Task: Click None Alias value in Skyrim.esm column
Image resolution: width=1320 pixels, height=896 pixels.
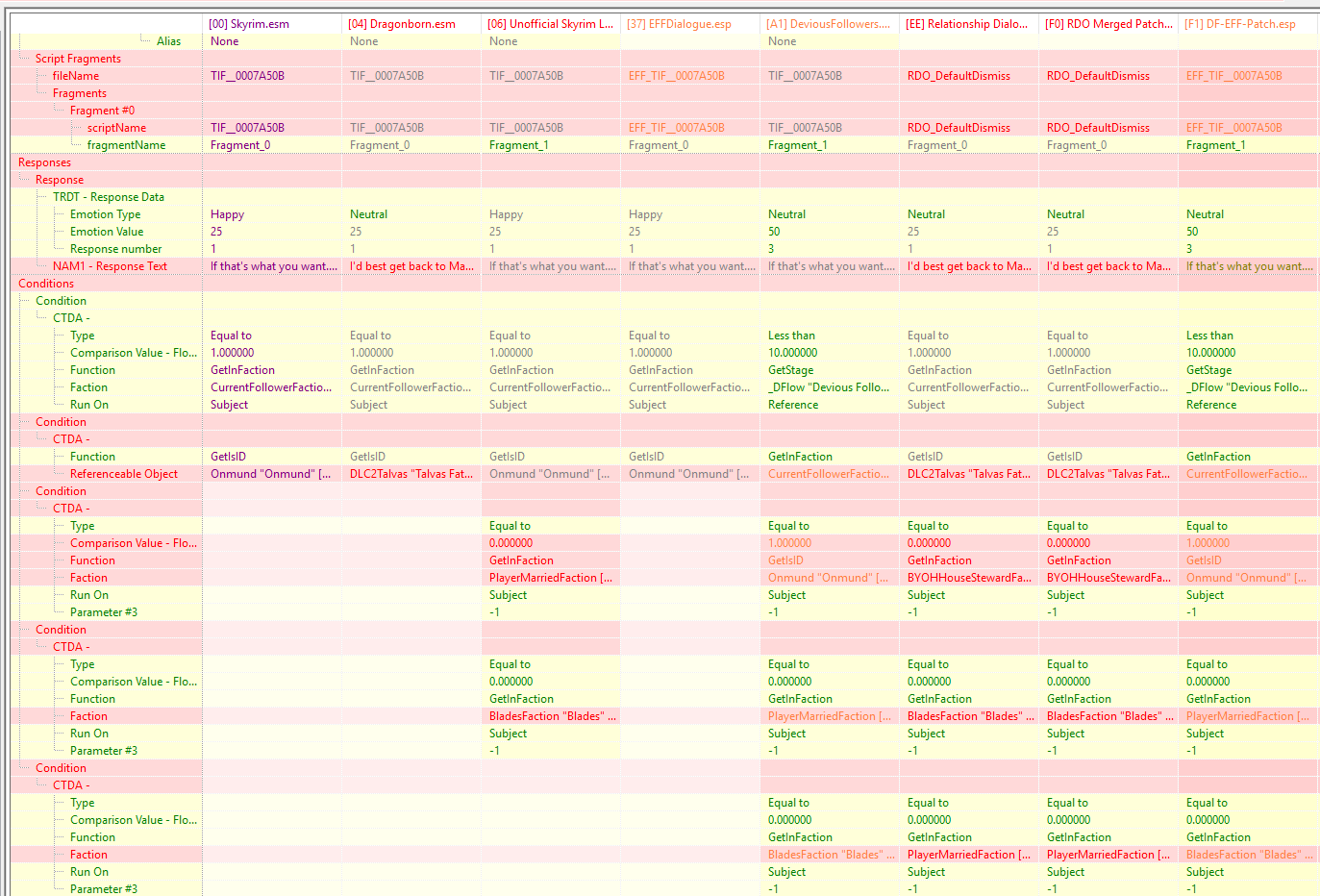Action: [x=224, y=41]
